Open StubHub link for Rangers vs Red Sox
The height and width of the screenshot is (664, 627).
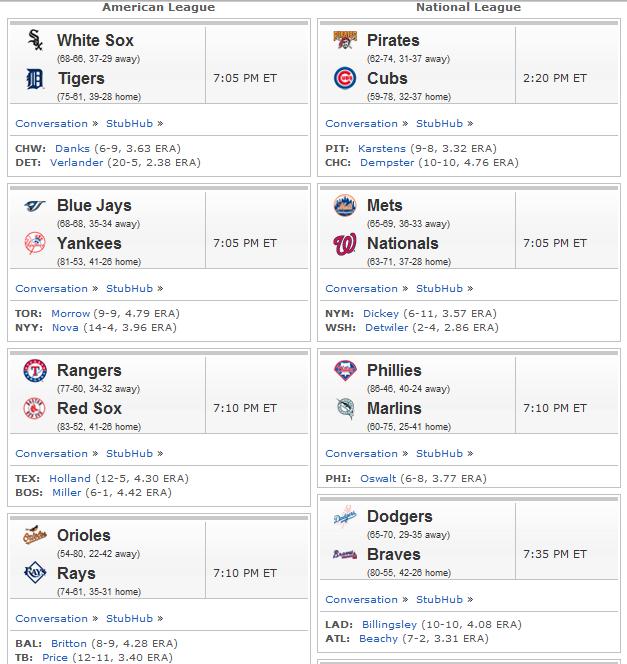[x=130, y=454]
